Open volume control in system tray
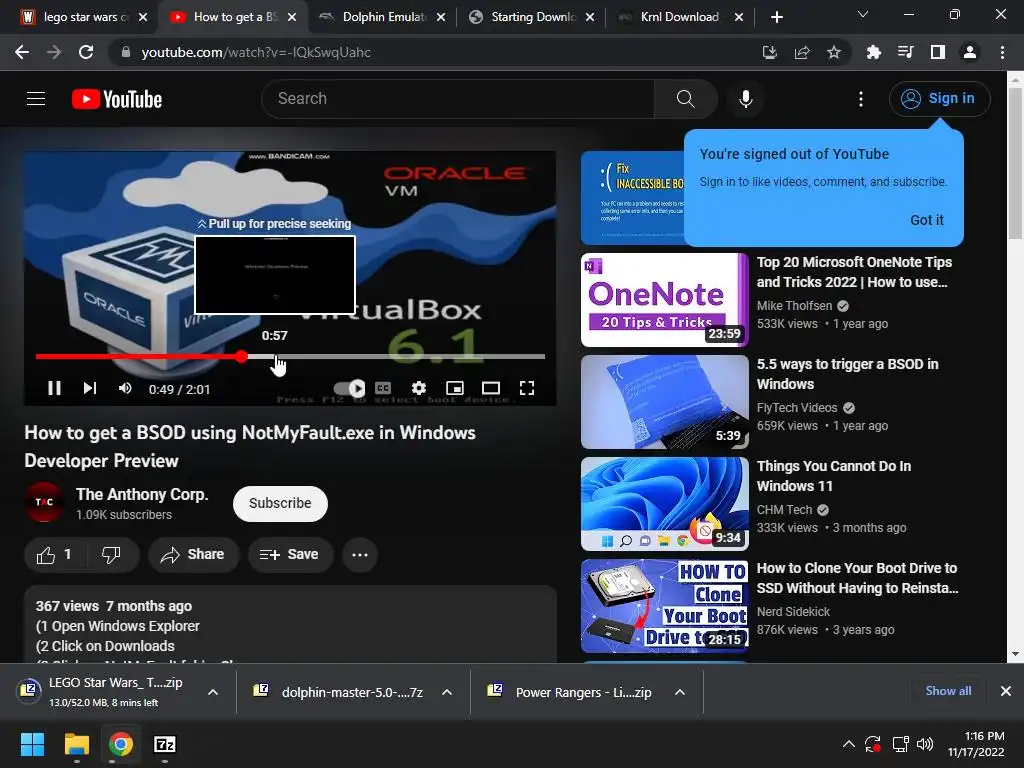This screenshot has width=1024, height=768. coord(925,744)
